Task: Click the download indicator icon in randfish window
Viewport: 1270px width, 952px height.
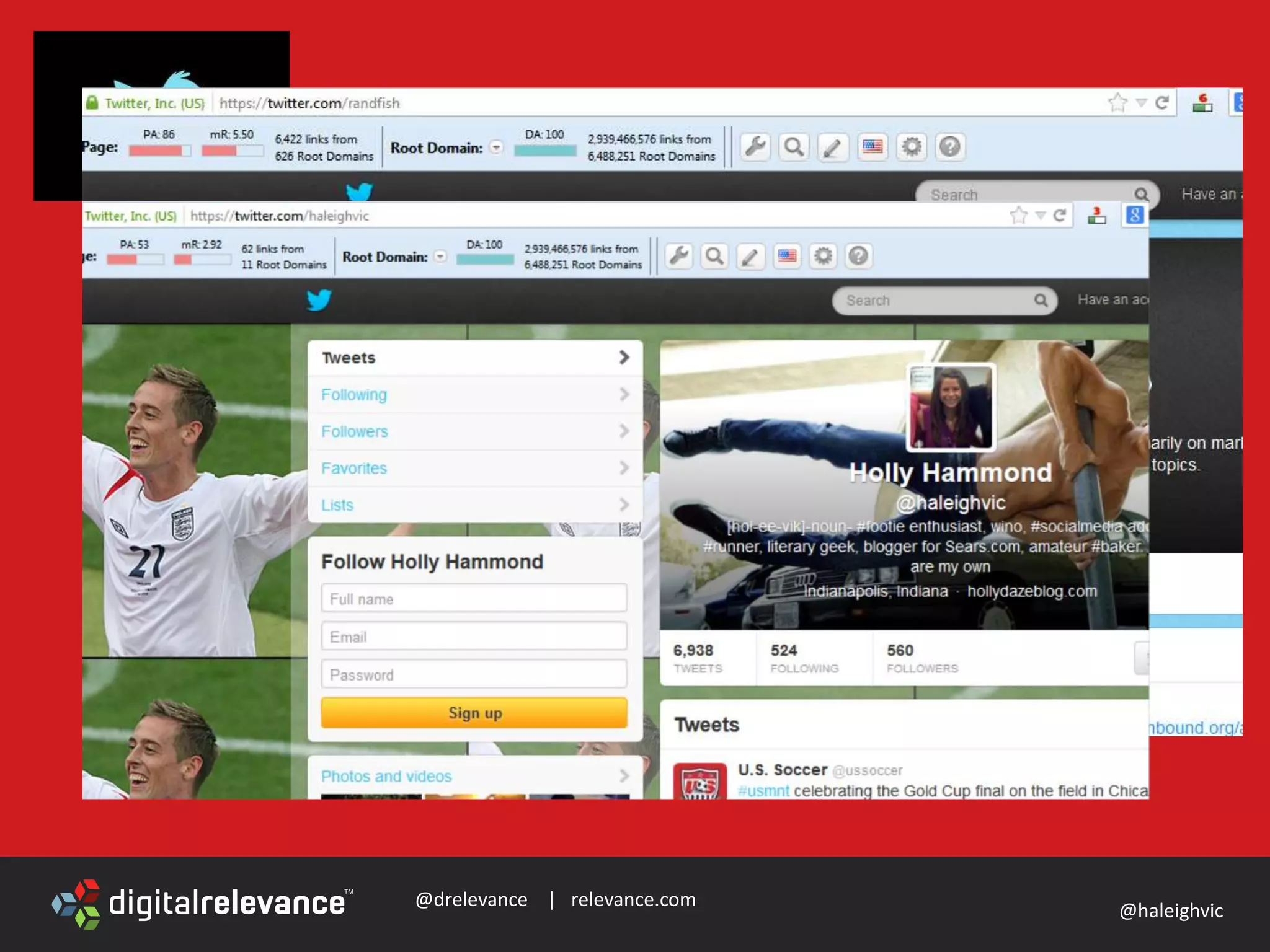Action: tap(1202, 102)
